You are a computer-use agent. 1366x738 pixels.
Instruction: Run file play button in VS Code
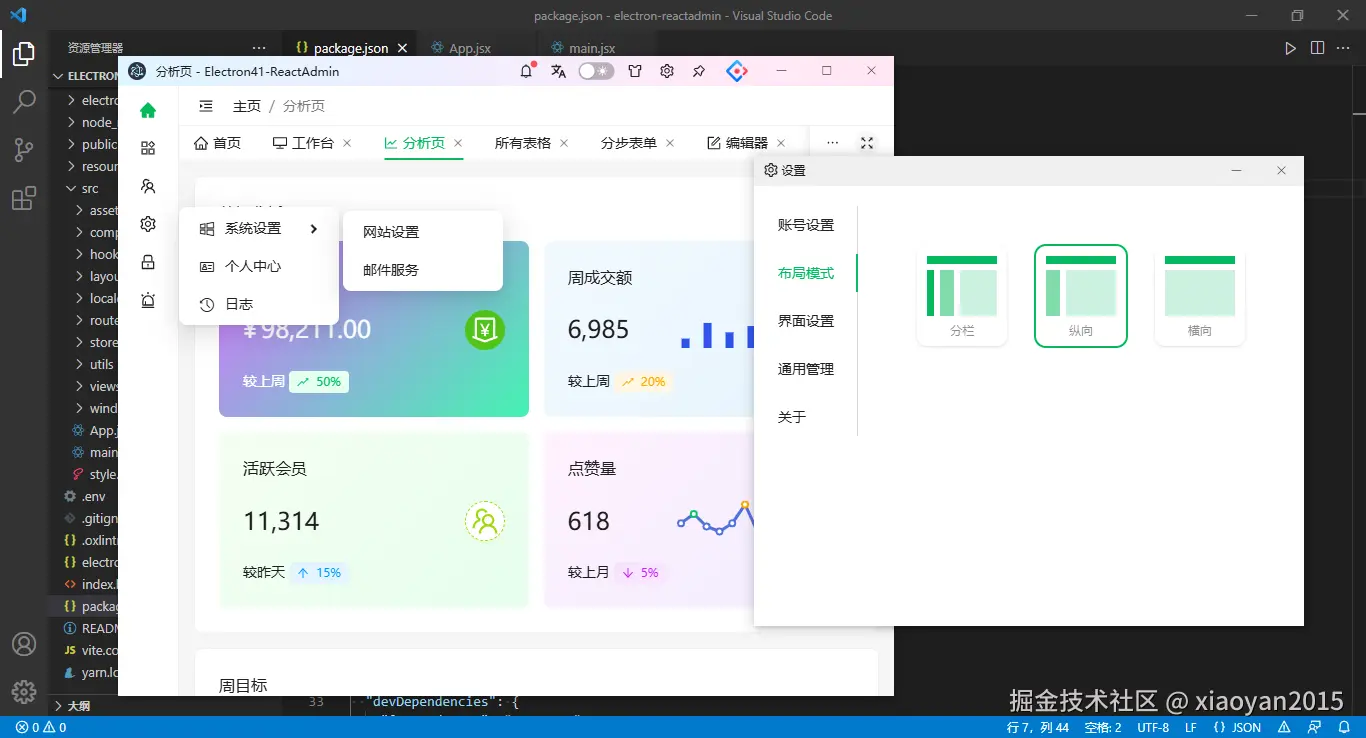click(1291, 48)
